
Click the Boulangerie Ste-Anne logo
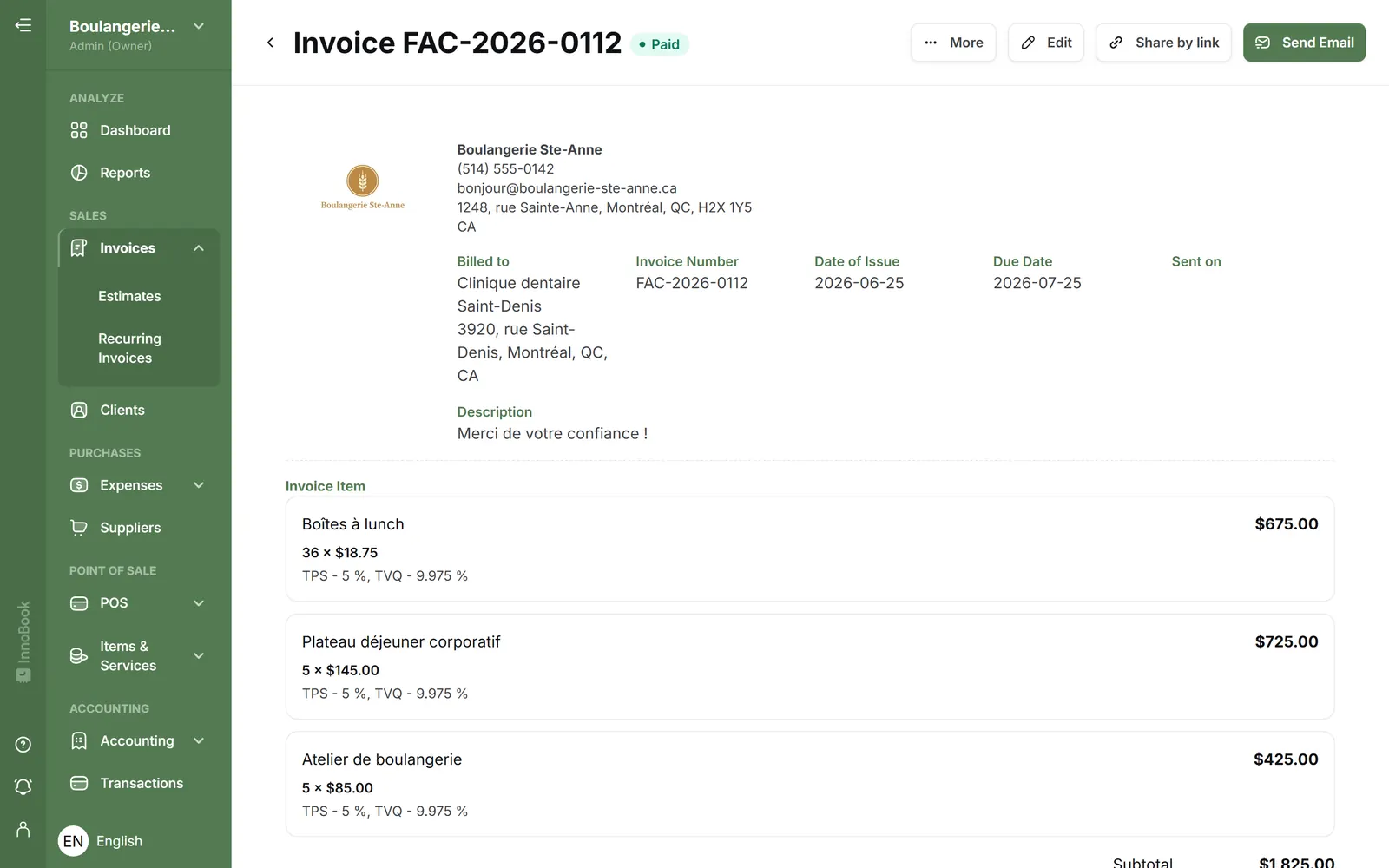pyautogui.click(x=363, y=187)
